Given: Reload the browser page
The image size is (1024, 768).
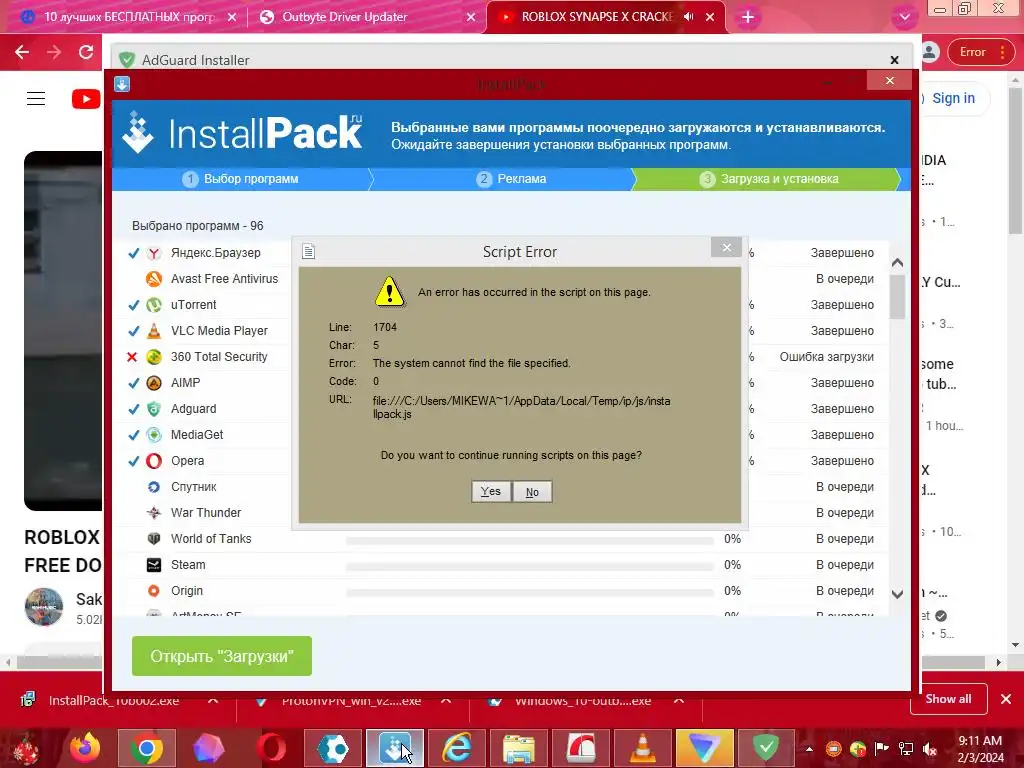Looking at the screenshot, I should coord(86,52).
